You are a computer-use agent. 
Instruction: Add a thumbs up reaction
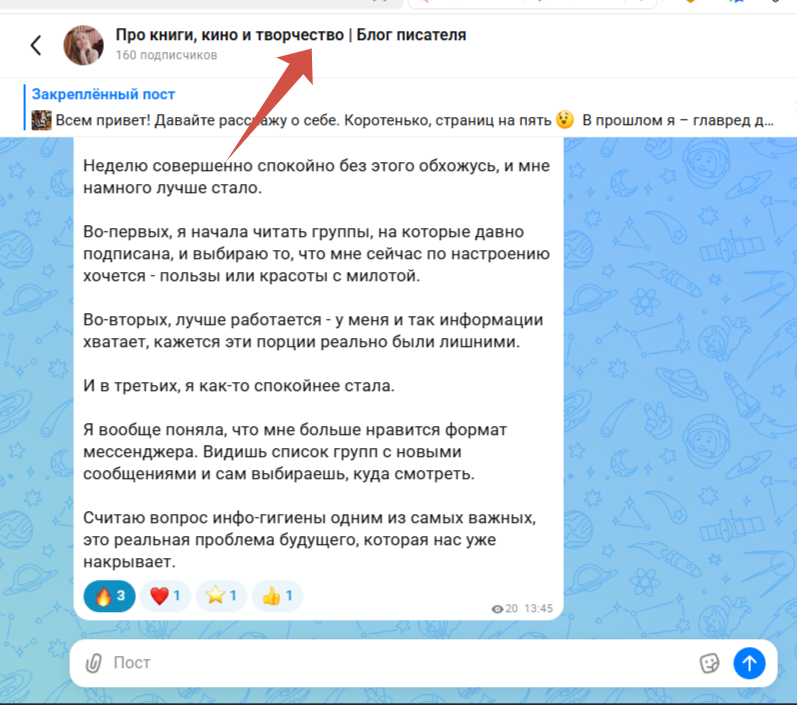click(x=278, y=596)
